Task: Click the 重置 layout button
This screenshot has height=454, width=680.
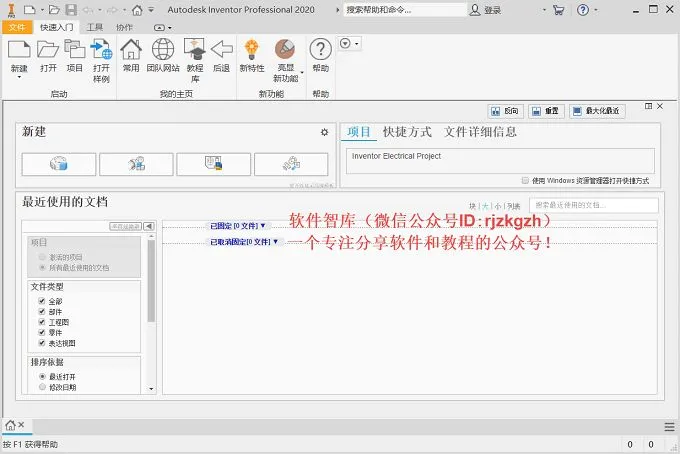Action: (546, 111)
